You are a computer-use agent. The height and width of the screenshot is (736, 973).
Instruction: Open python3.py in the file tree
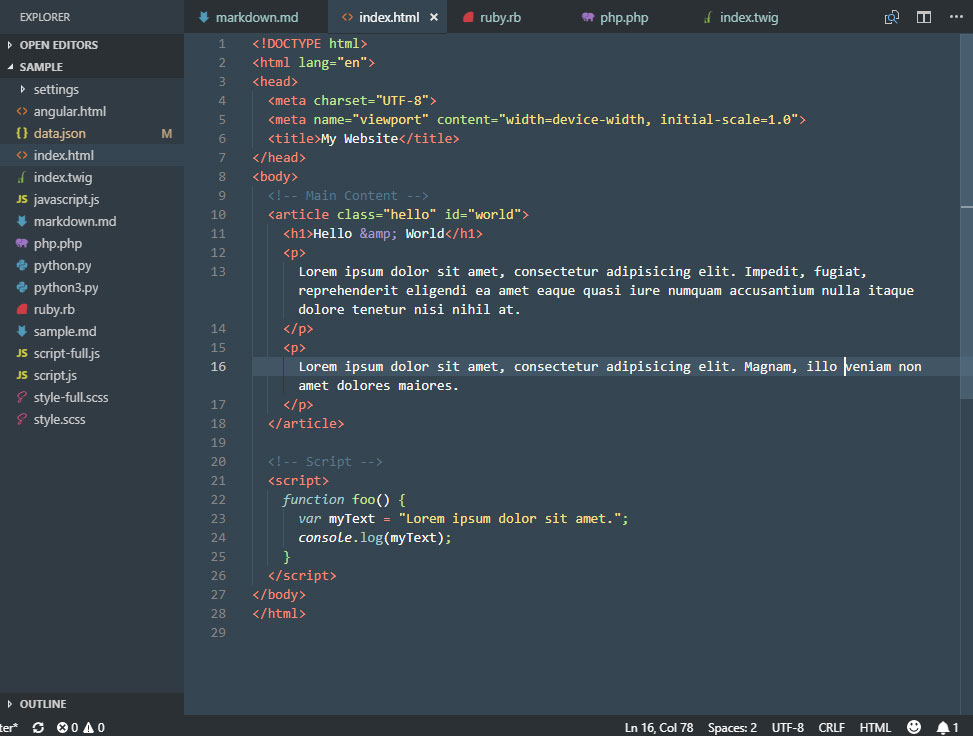(x=92, y=287)
